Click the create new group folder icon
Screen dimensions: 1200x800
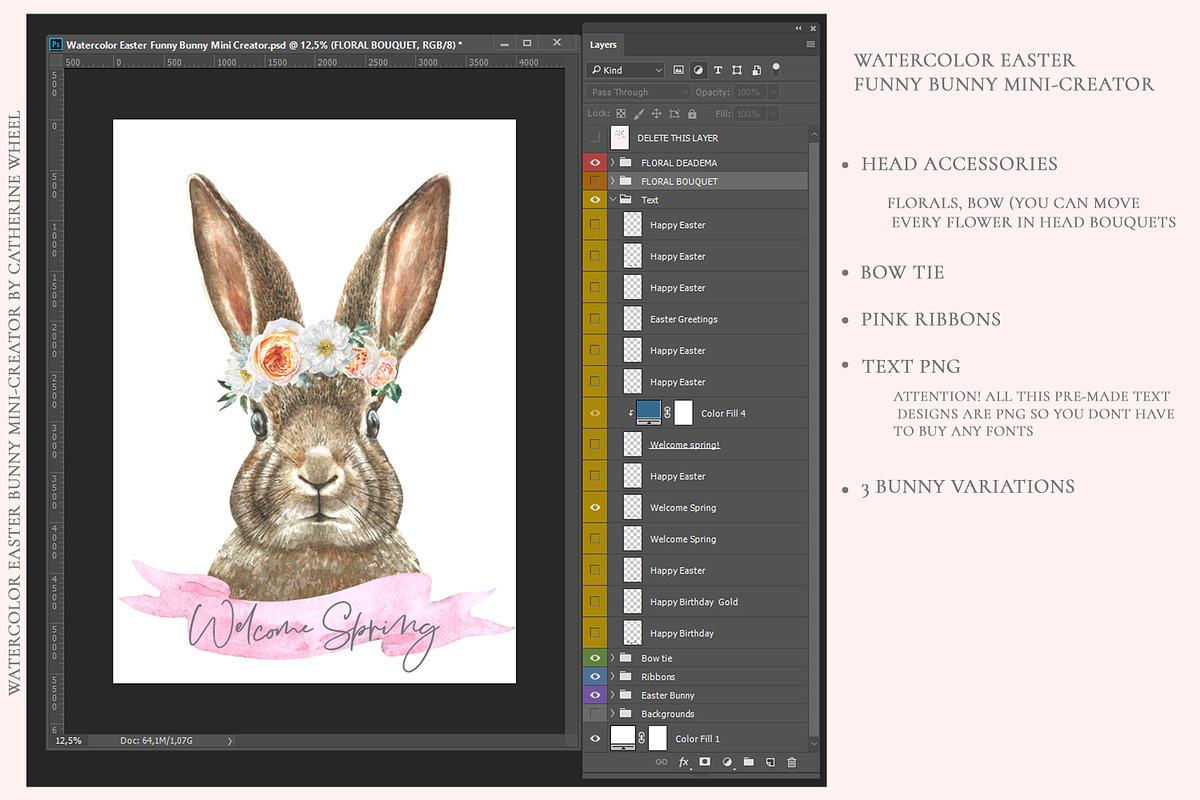(749, 762)
